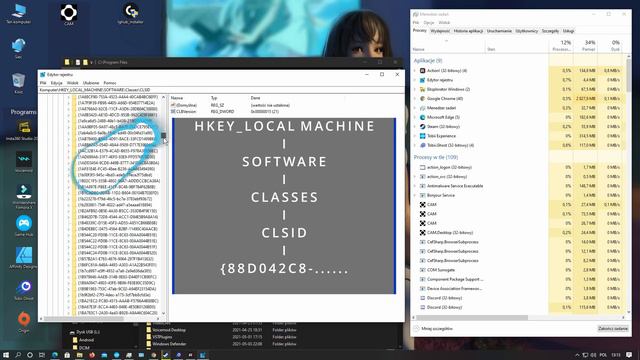
Task: Click the Zakończ zadanie button
Action: tap(613, 329)
